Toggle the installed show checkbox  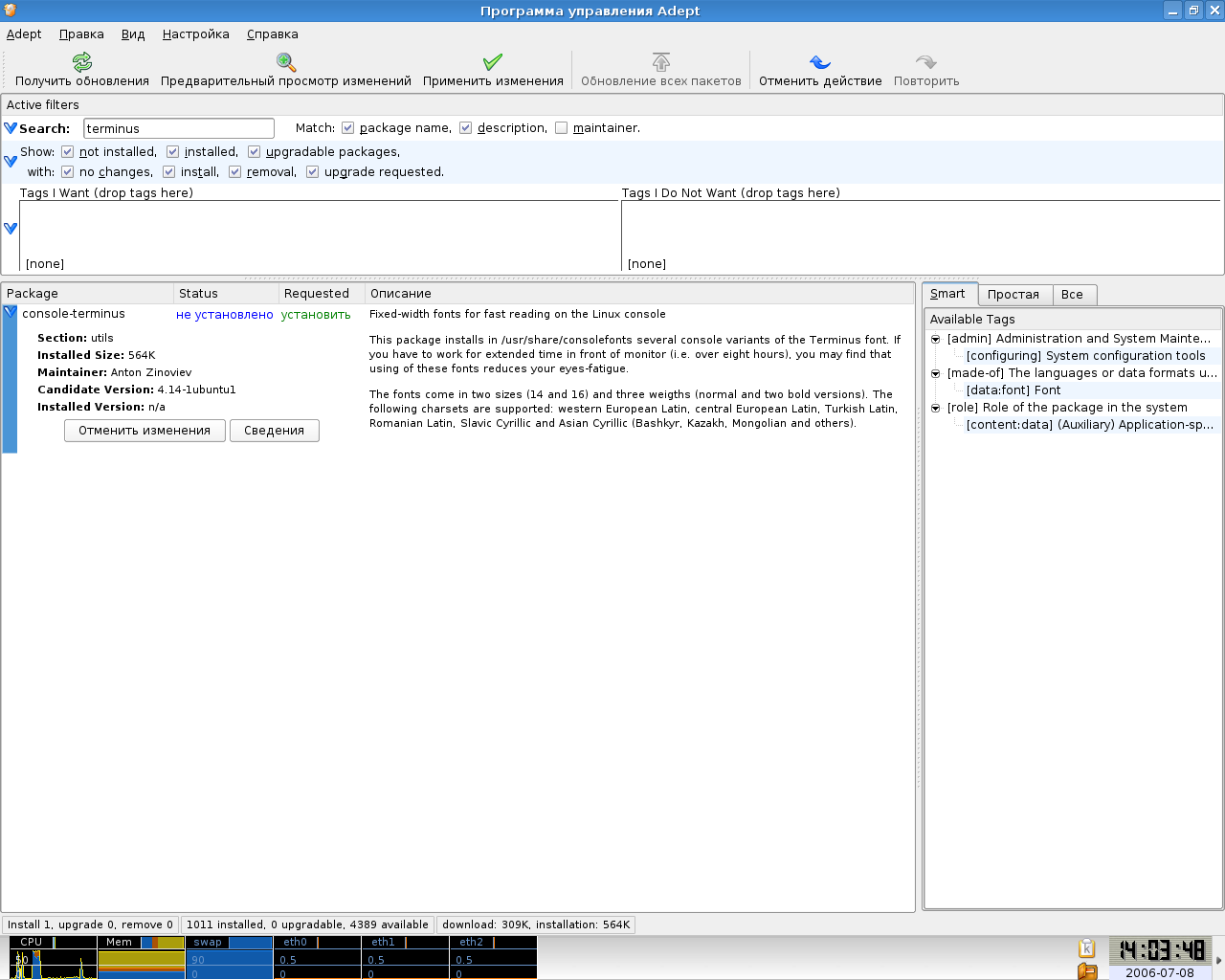(x=172, y=152)
